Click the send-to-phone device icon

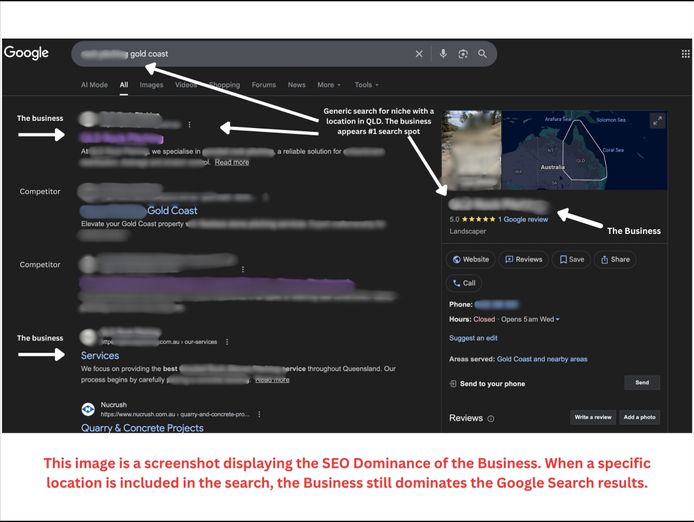click(x=453, y=383)
